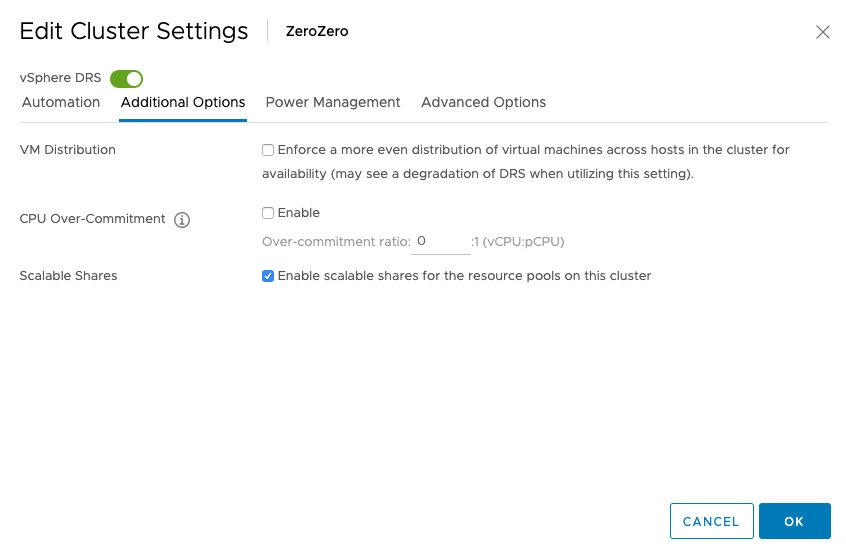Click the Over-commitment ratio label text
Screen dimensions: 846x549
point(336,242)
